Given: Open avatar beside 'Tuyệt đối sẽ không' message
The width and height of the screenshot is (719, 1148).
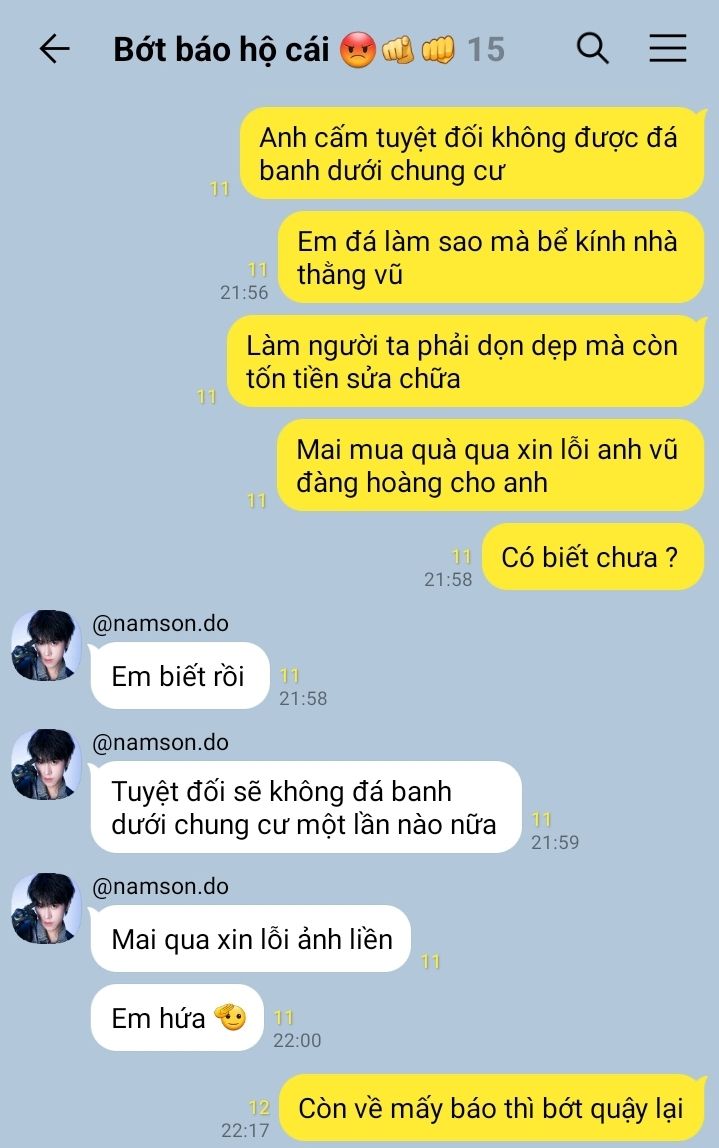Looking at the screenshot, I should (46, 764).
